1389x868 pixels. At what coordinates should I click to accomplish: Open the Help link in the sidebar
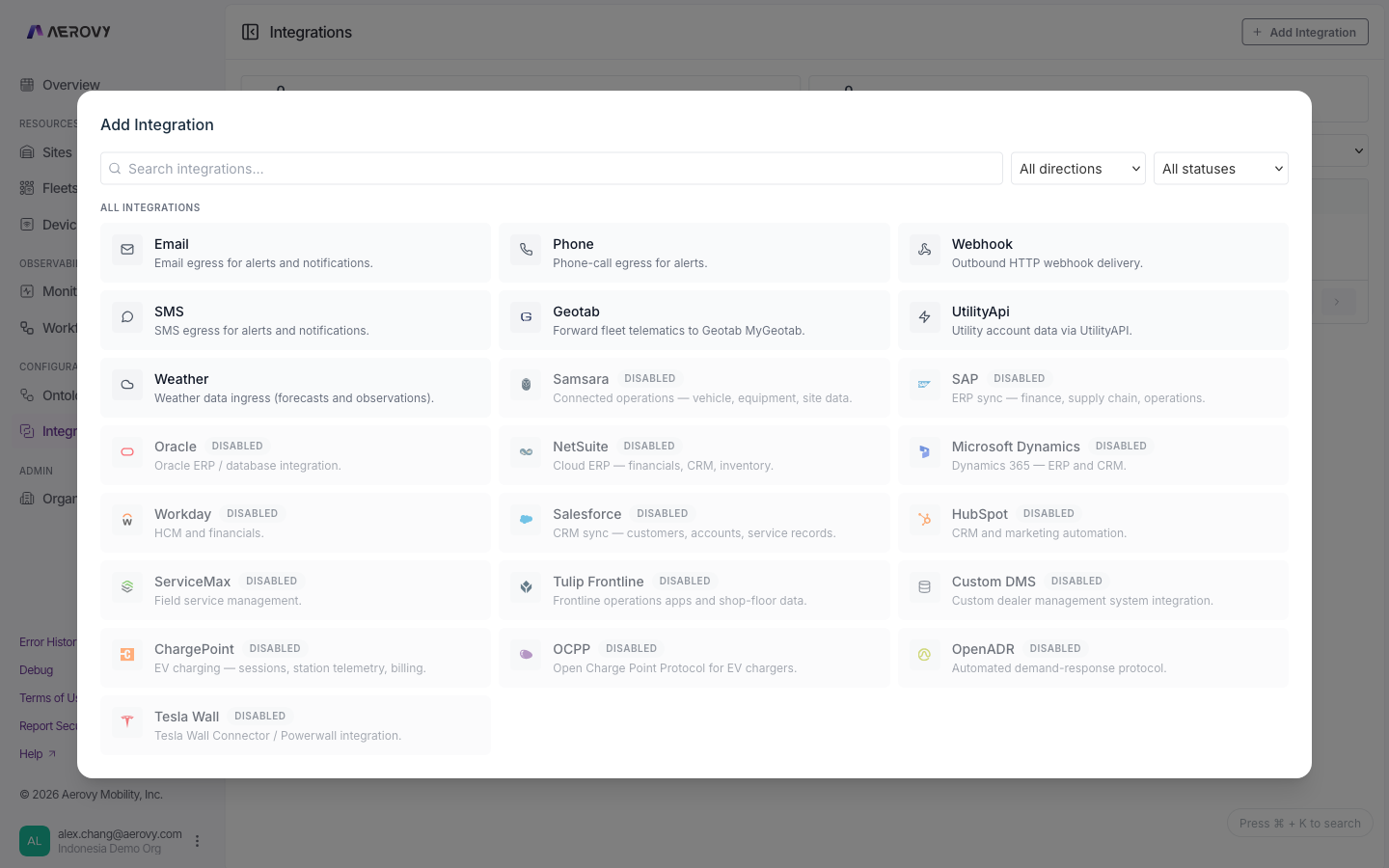38,754
